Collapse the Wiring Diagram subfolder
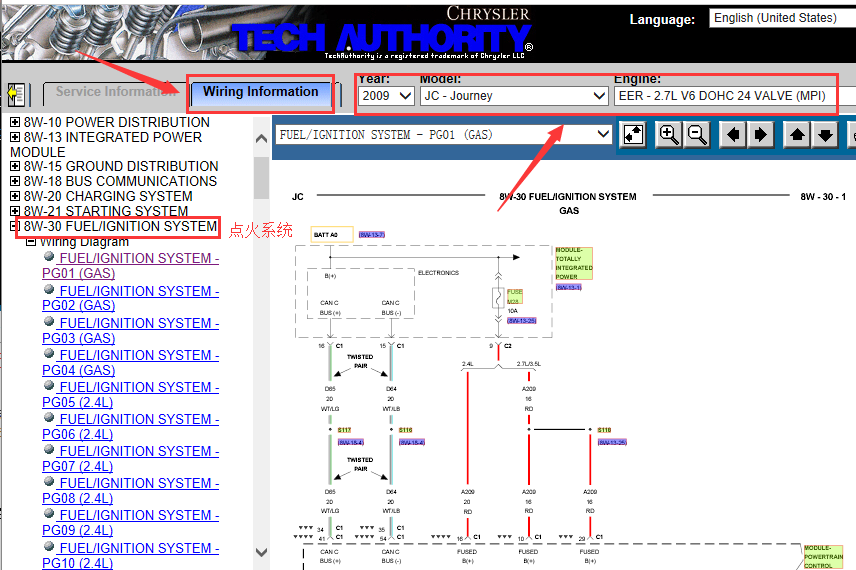 point(32,241)
